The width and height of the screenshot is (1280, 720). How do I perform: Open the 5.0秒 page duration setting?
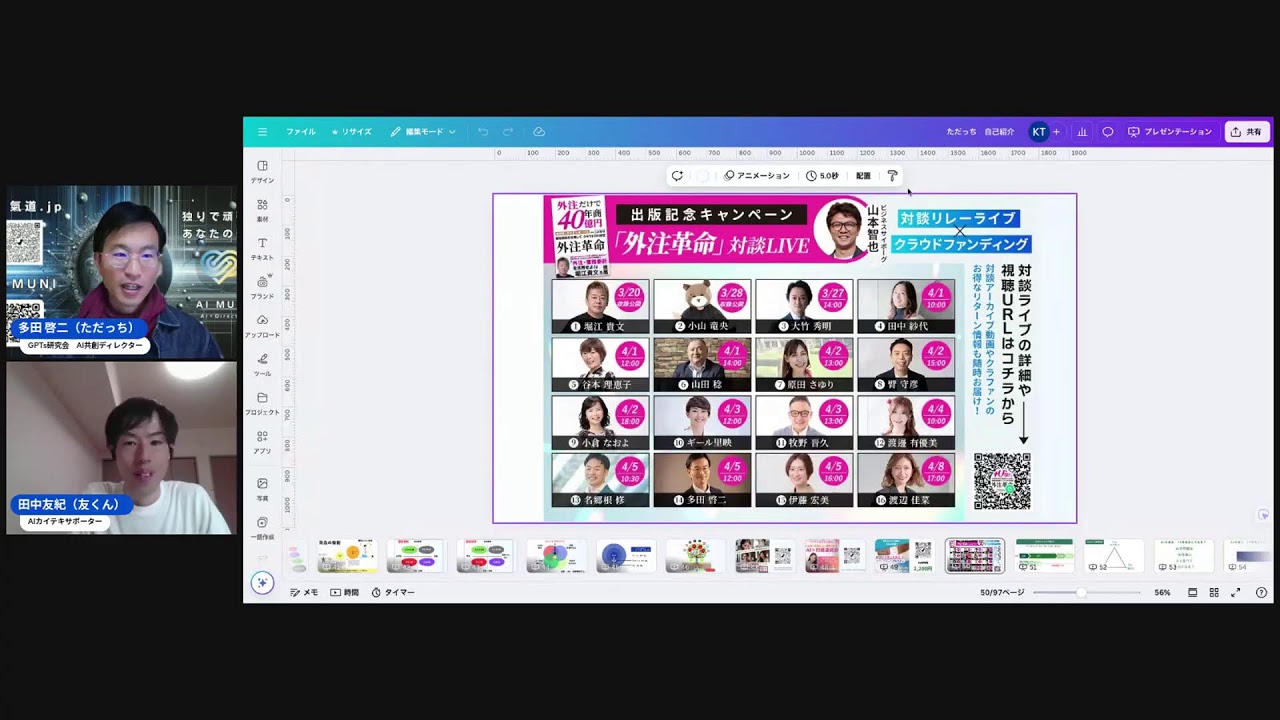click(822, 176)
